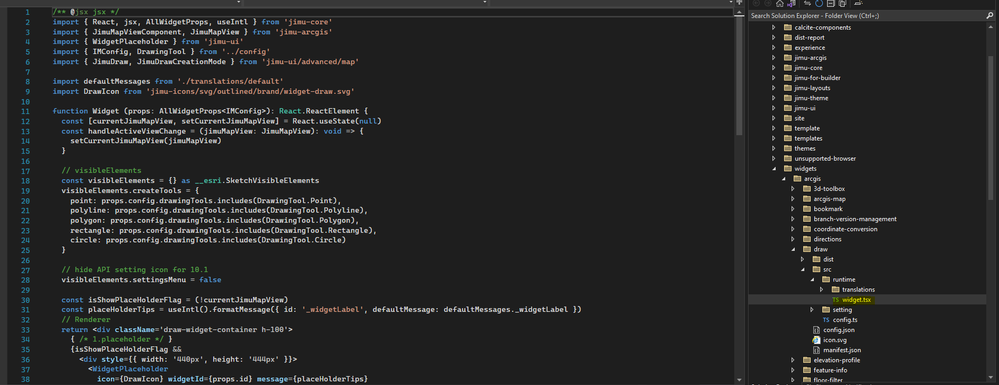This screenshot has width=999, height=385.
Task: Select the jimu-for-builder folder
Action: 817,78
